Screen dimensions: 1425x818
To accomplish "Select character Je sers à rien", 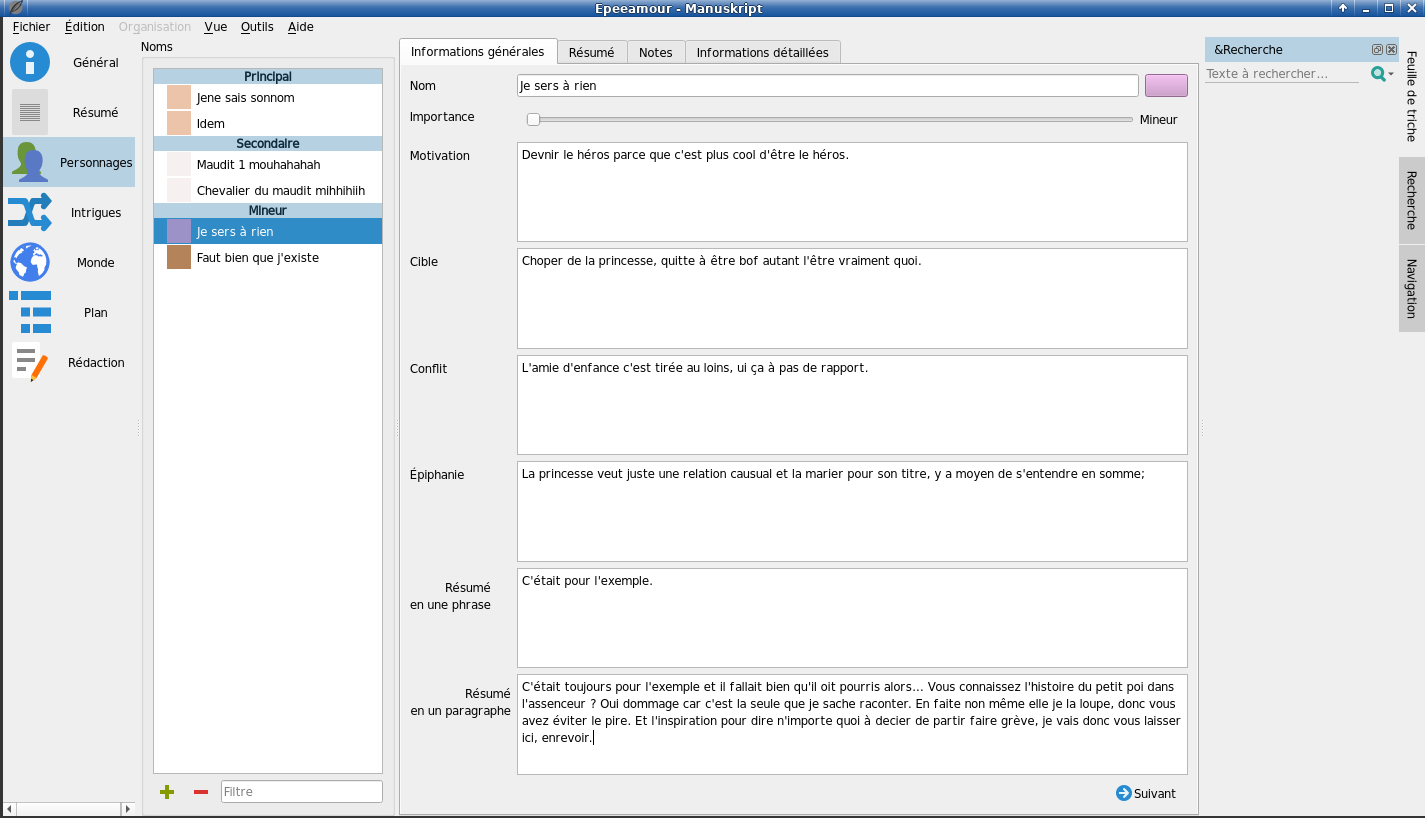I will 268,231.
